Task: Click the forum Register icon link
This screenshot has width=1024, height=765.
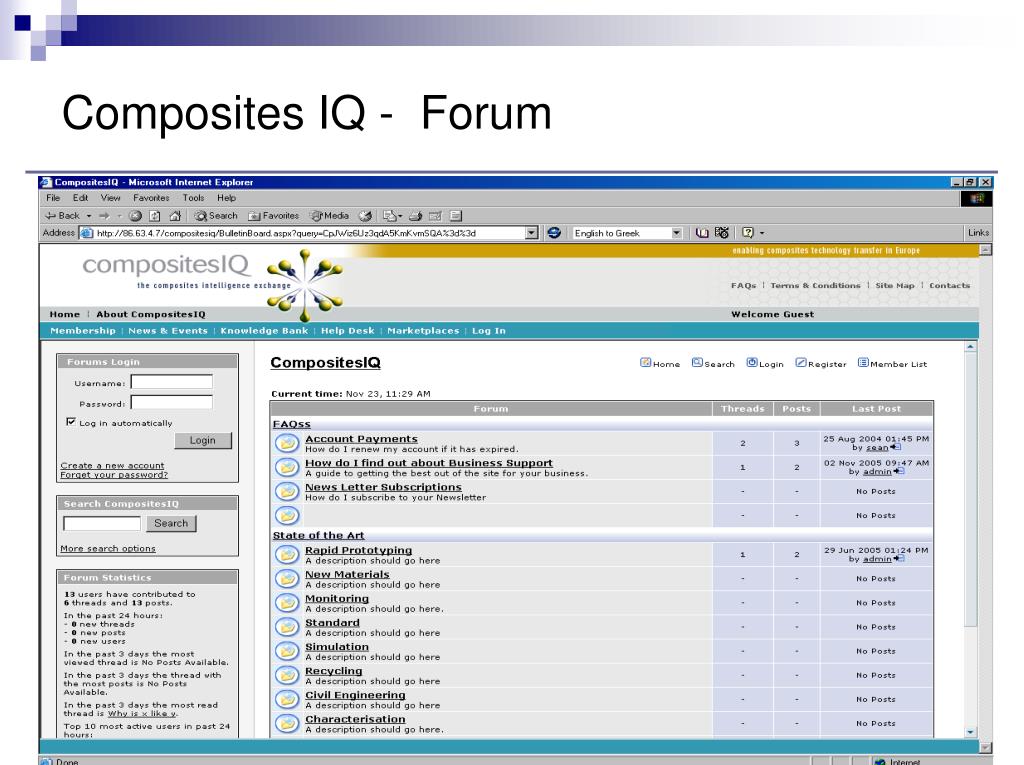Action: 821,363
